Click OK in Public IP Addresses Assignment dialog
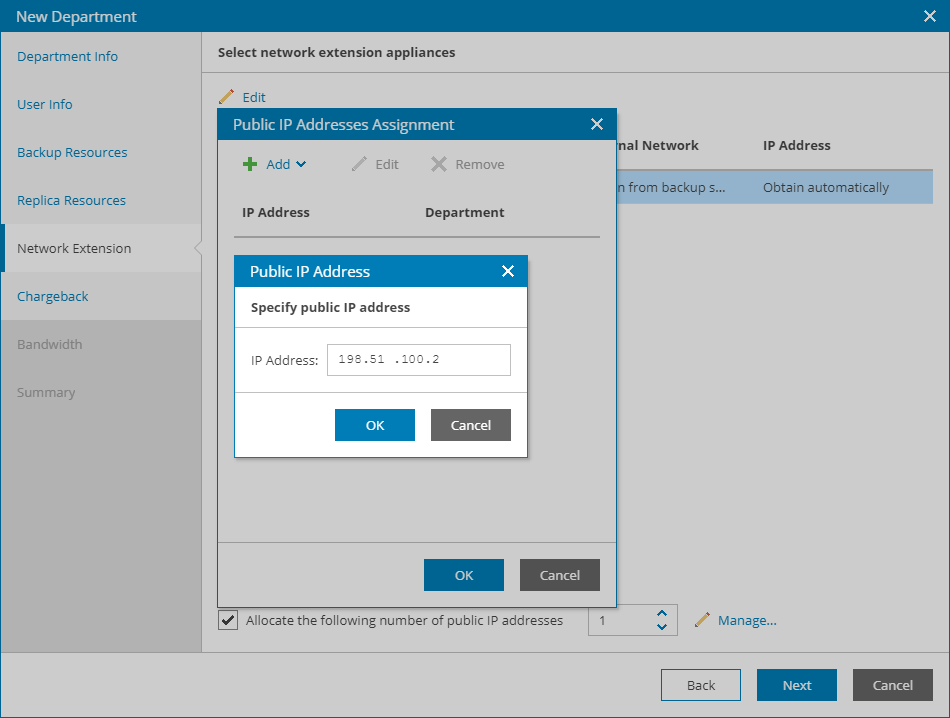 click(x=464, y=575)
